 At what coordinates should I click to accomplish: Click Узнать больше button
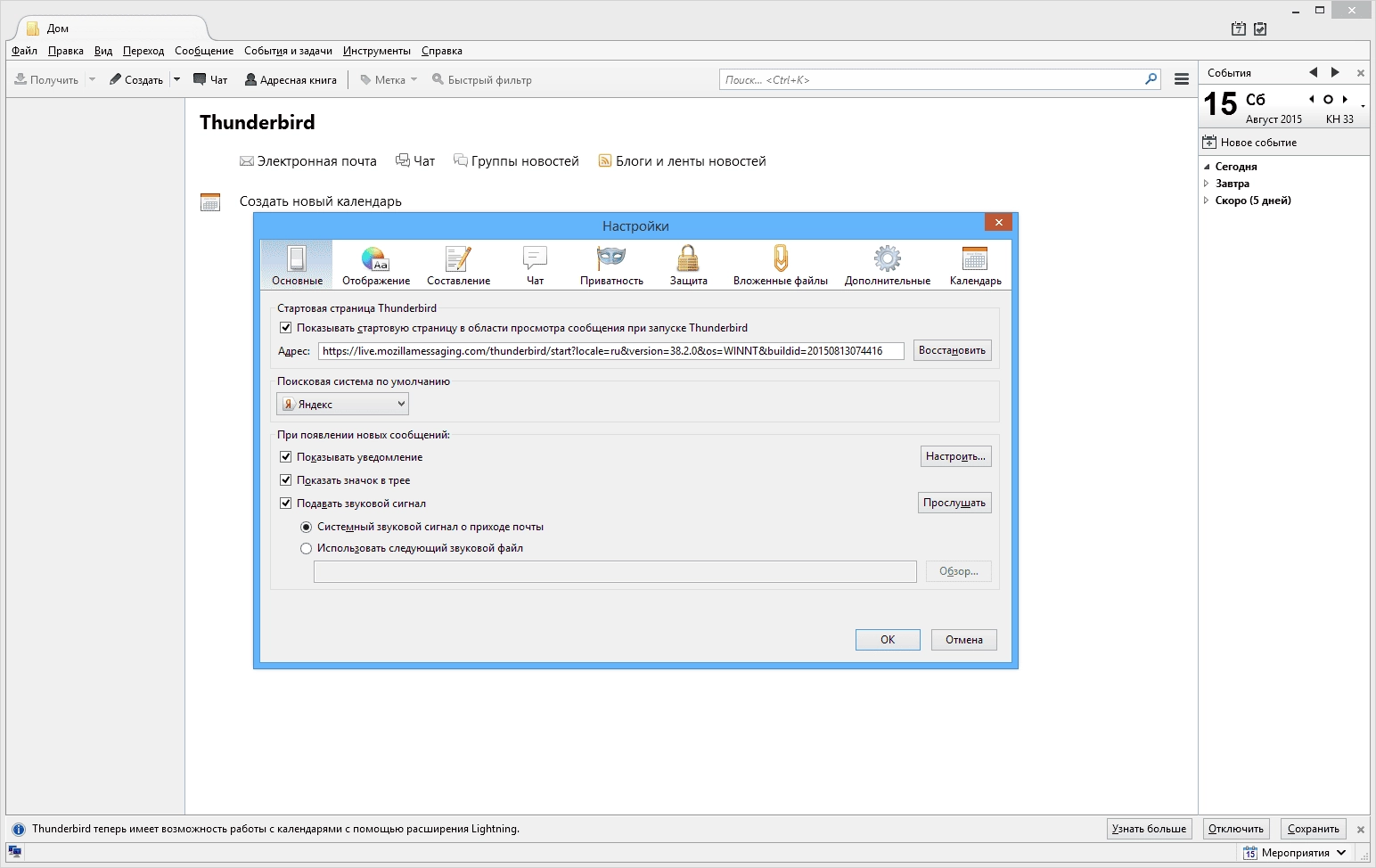point(1149,829)
